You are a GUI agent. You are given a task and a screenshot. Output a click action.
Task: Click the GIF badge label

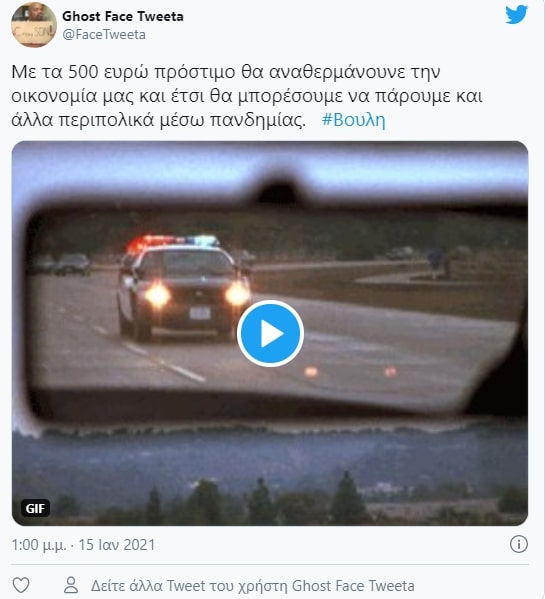35,508
